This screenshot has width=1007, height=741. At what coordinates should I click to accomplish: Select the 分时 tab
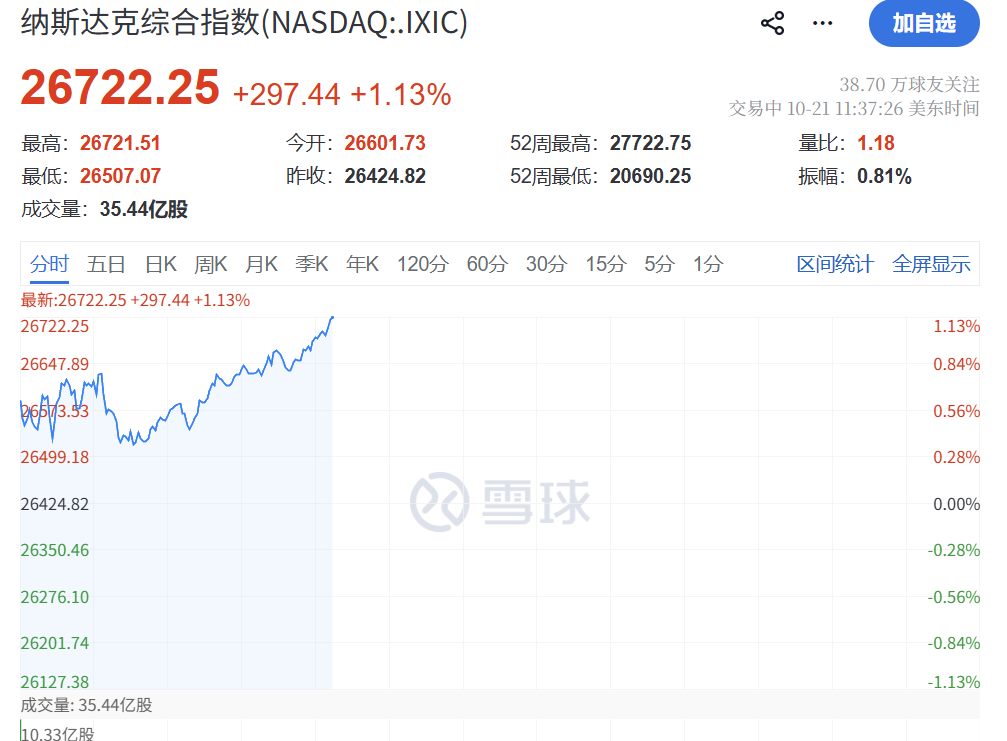pyautogui.click(x=49, y=264)
